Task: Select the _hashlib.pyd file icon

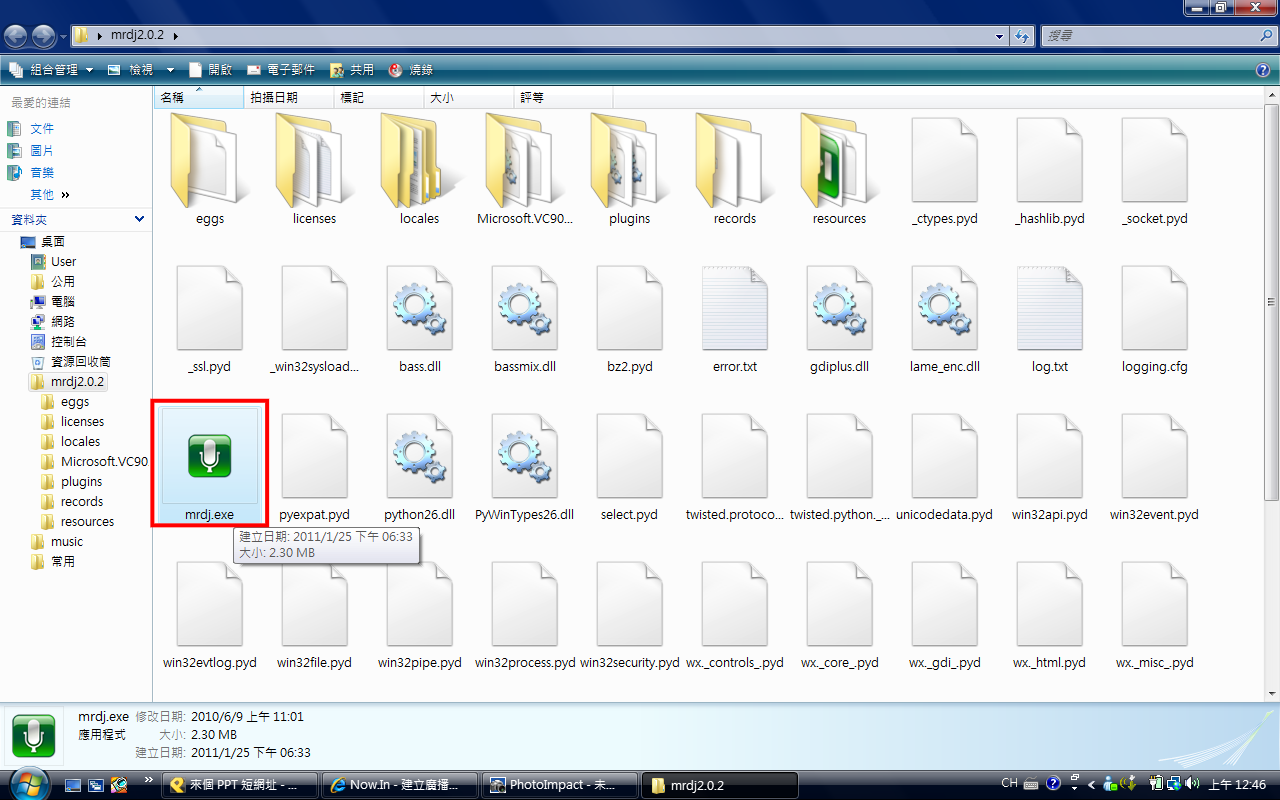Action: pos(1050,160)
